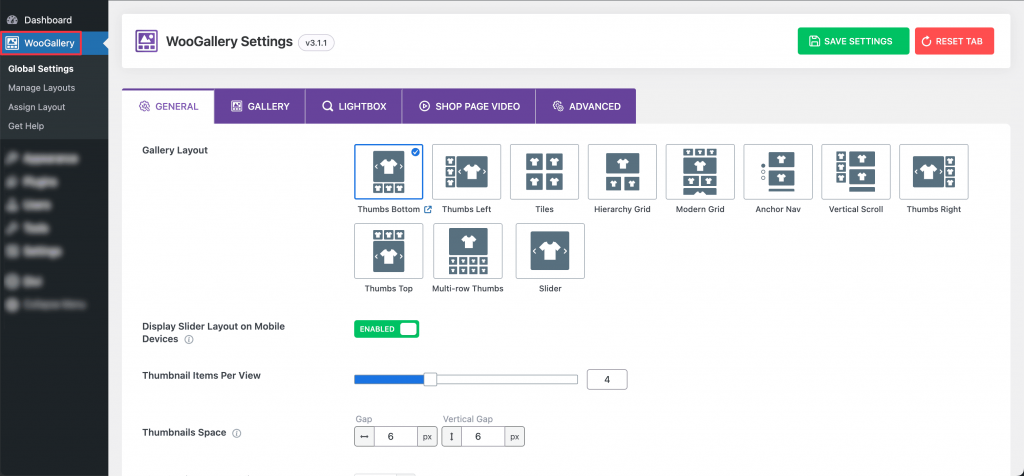Image resolution: width=1024 pixels, height=476 pixels.
Task: Select the Vertical Scroll layout
Action: coord(856,172)
